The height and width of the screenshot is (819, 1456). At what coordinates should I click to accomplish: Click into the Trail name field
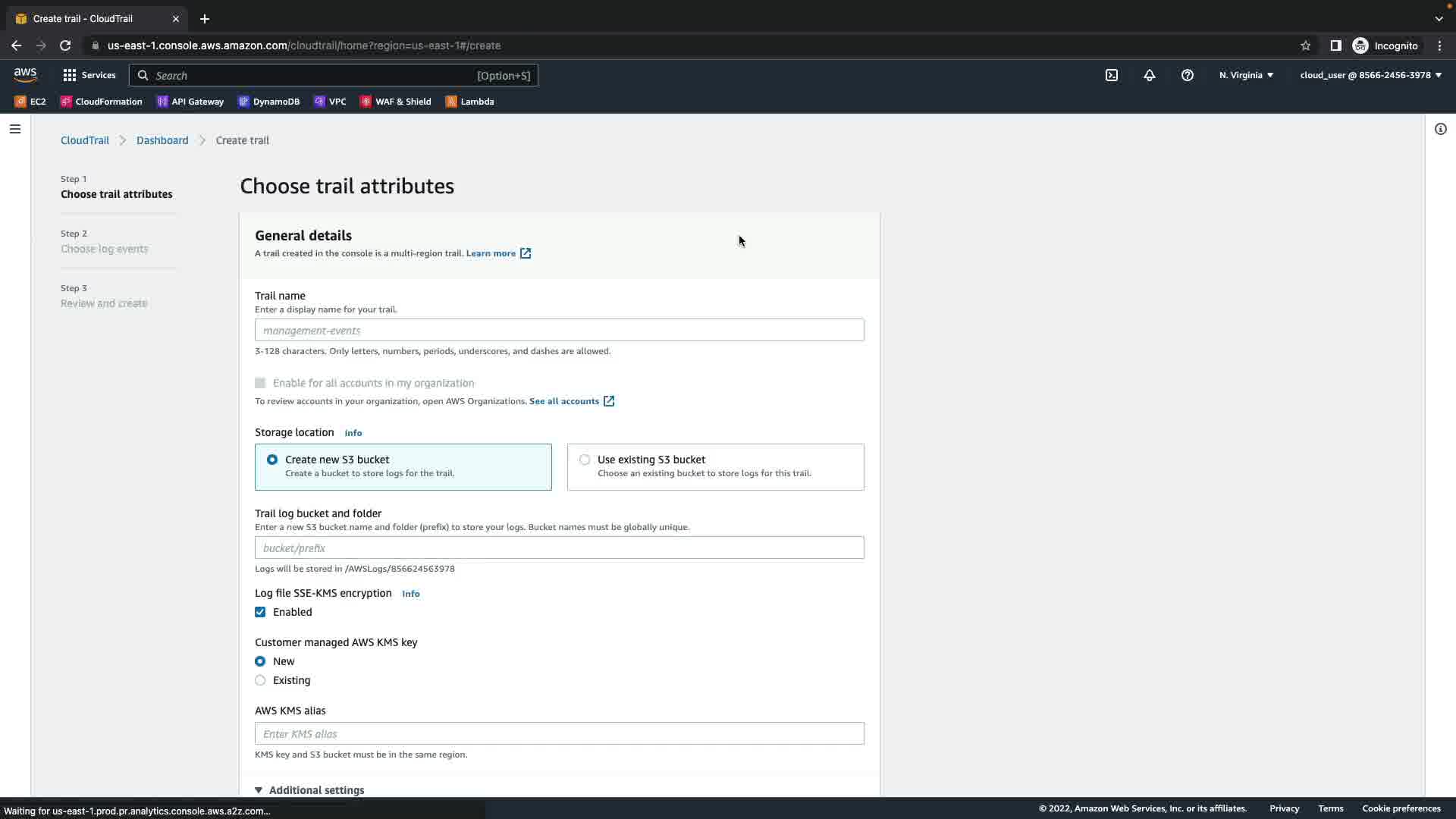pyautogui.click(x=559, y=330)
